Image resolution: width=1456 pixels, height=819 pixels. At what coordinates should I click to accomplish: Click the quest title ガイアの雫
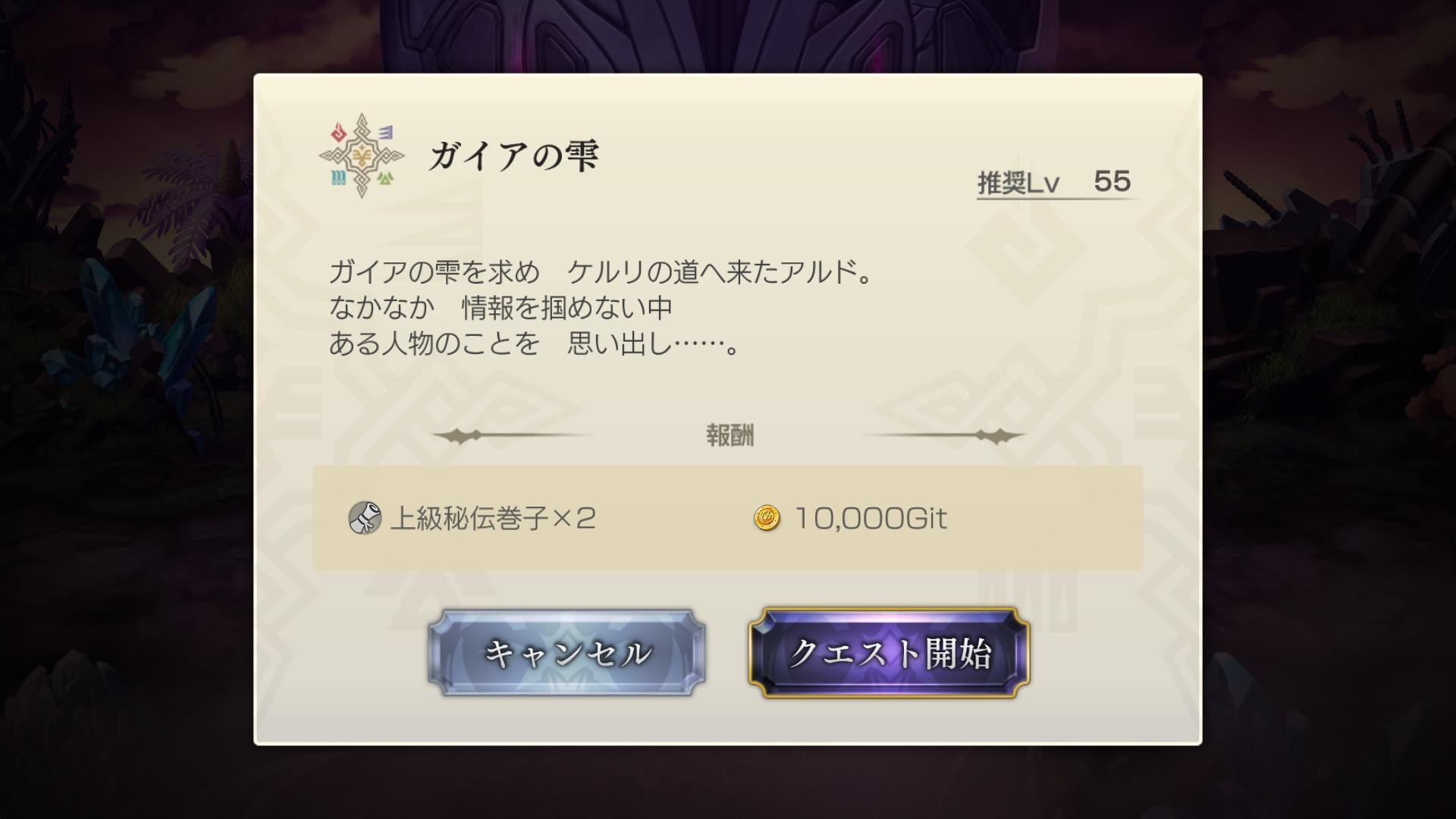pos(514,155)
